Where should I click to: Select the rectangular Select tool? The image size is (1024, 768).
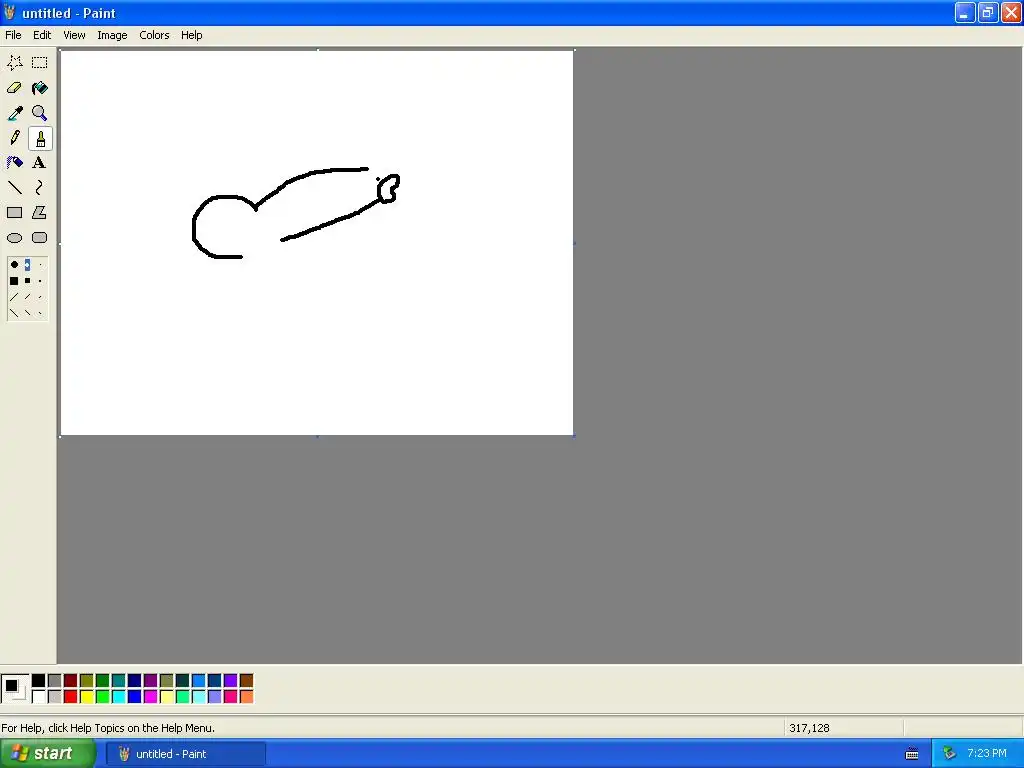[x=40, y=63]
